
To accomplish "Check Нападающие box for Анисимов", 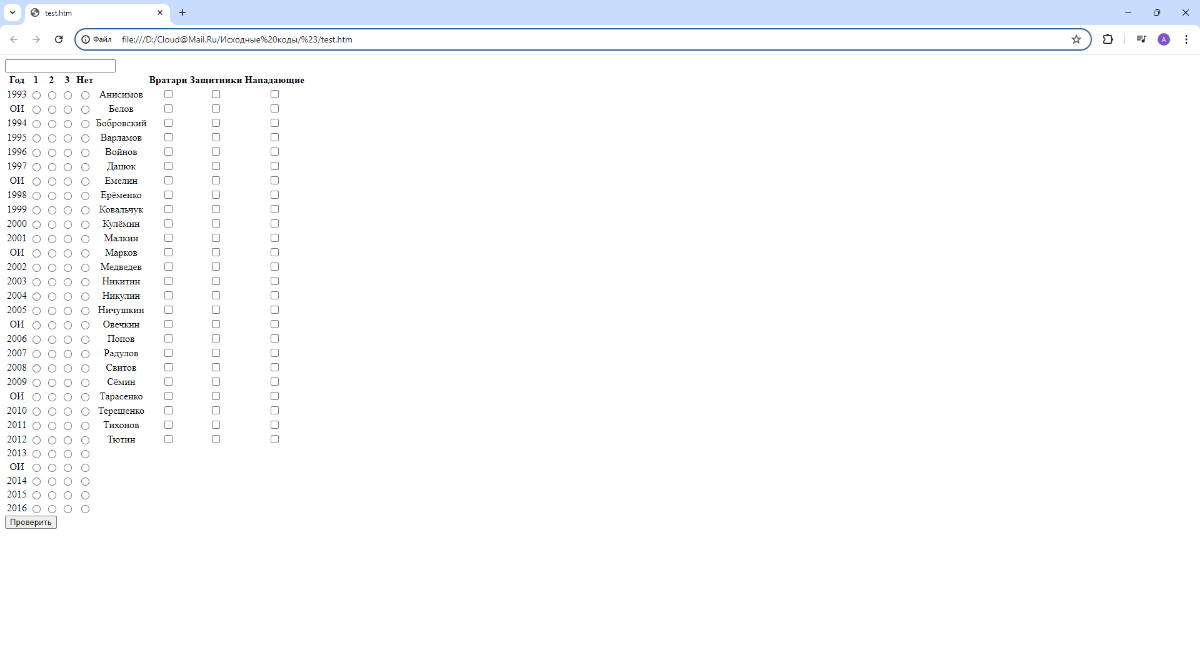I will [x=275, y=94].
